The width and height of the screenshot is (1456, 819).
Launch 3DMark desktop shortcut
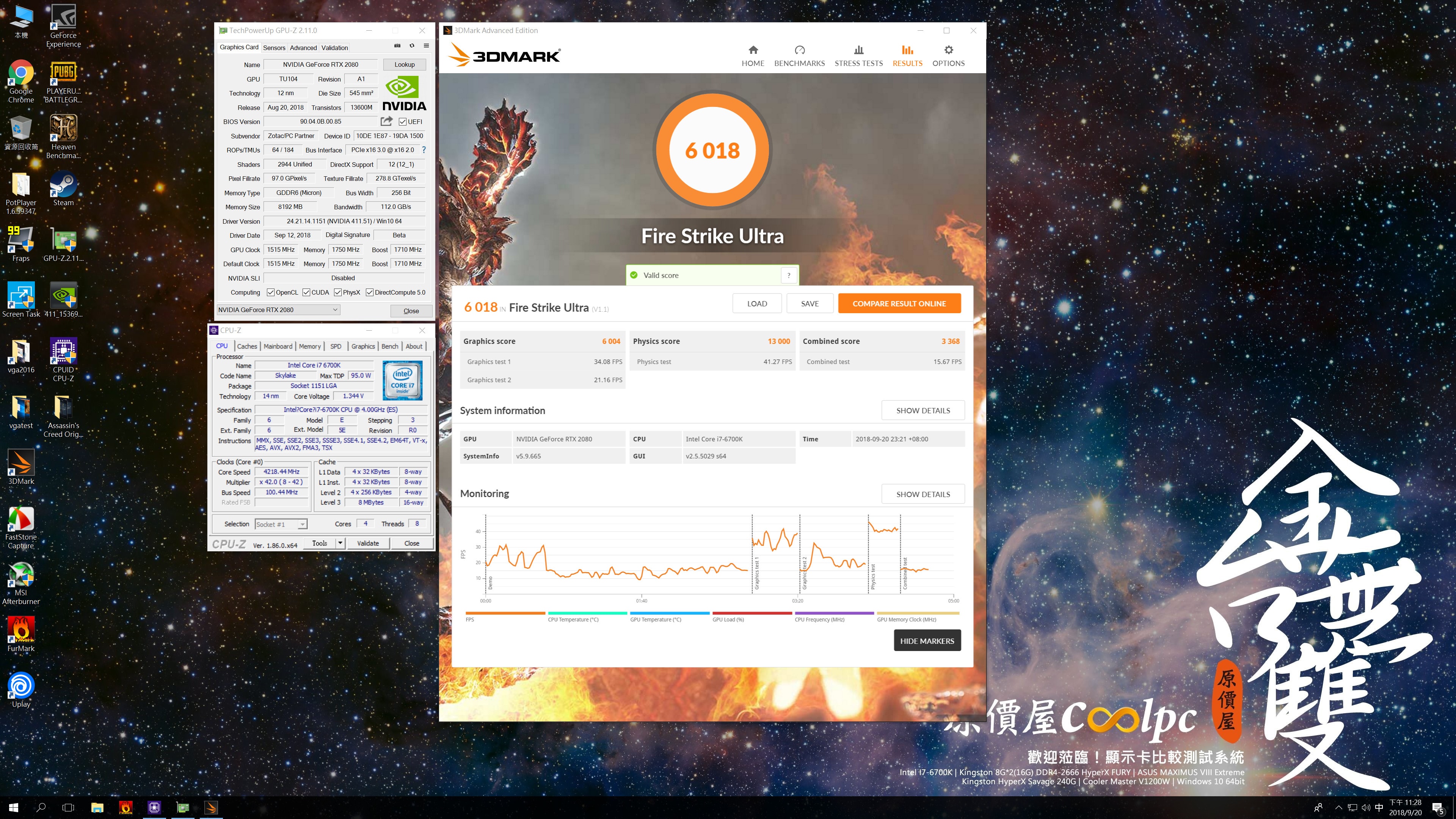click(x=21, y=468)
